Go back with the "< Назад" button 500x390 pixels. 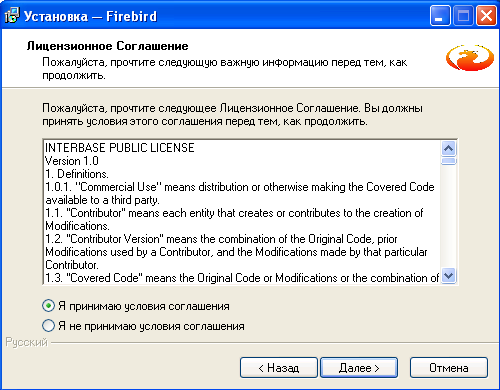279,368
